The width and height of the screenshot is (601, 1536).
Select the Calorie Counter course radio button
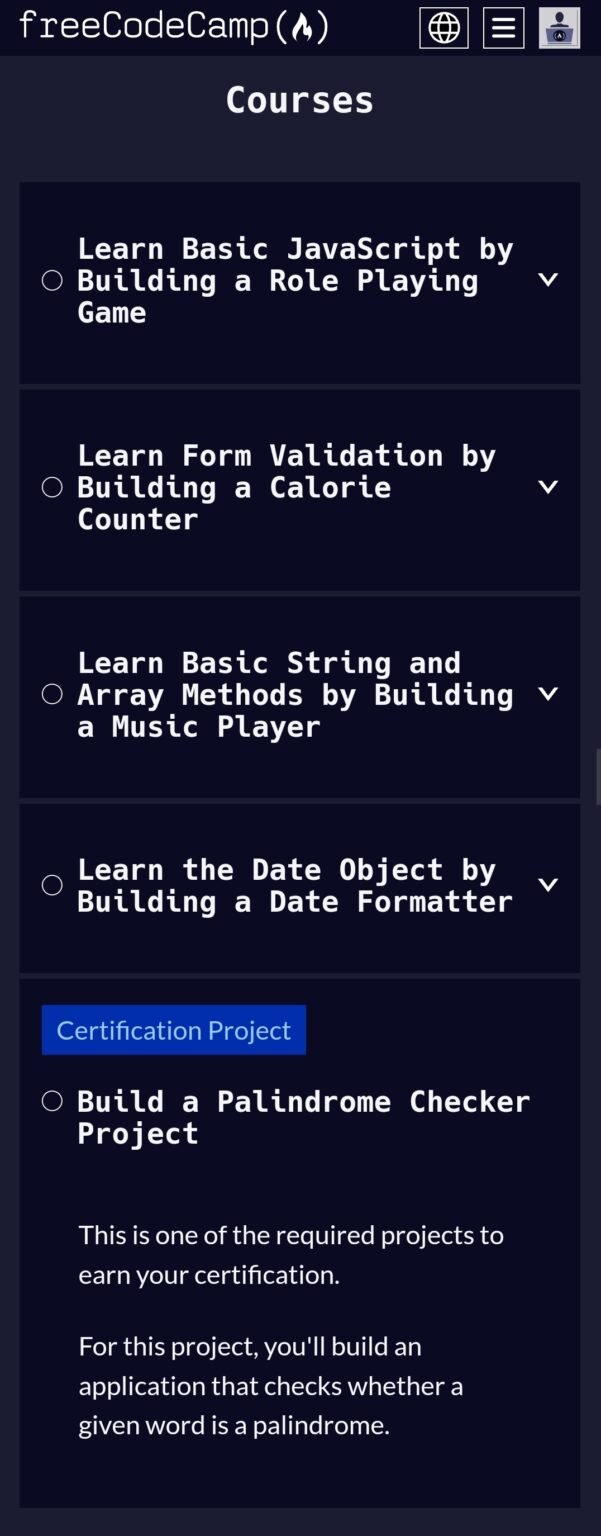click(x=52, y=487)
